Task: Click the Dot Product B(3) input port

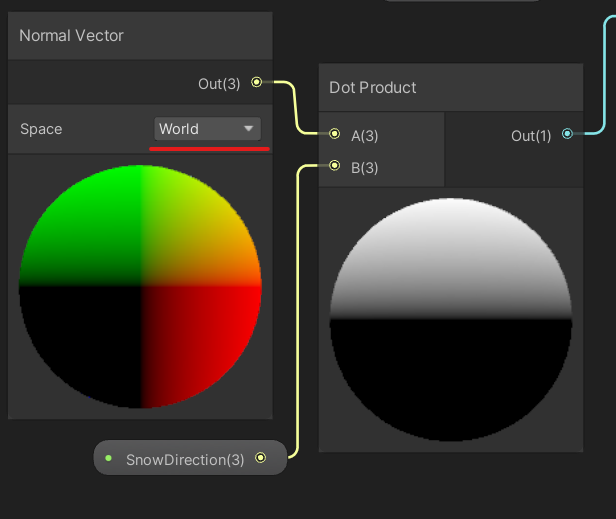Action: point(334,165)
